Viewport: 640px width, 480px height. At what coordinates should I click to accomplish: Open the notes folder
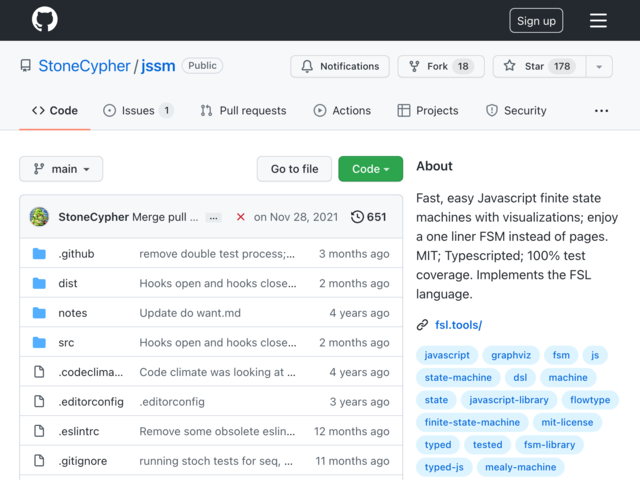tap(73, 313)
